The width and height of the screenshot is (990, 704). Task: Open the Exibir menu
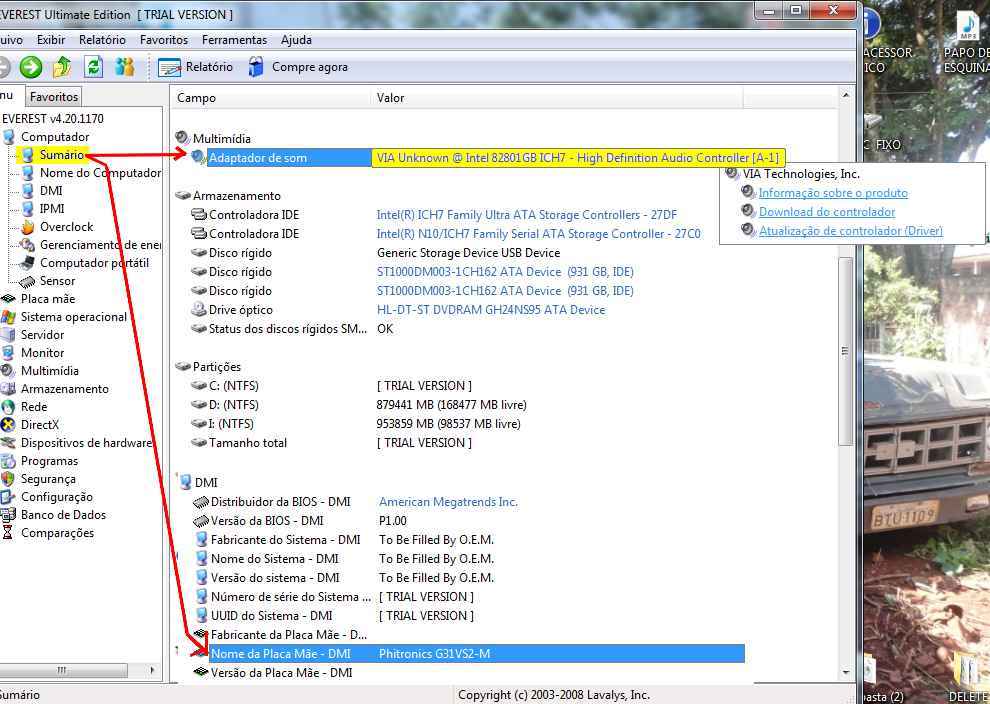(x=51, y=40)
